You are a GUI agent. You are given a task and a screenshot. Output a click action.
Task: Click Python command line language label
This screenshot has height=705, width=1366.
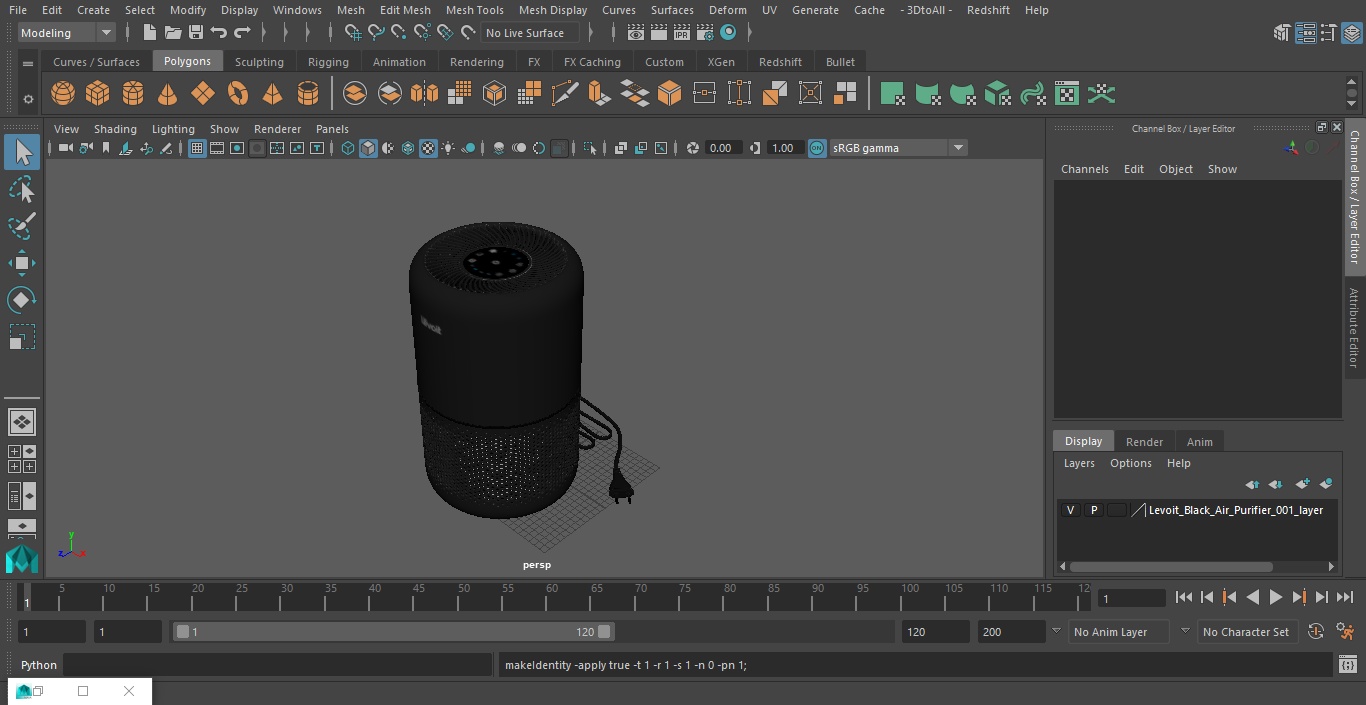pyautogui.click(x=39, y=665)
